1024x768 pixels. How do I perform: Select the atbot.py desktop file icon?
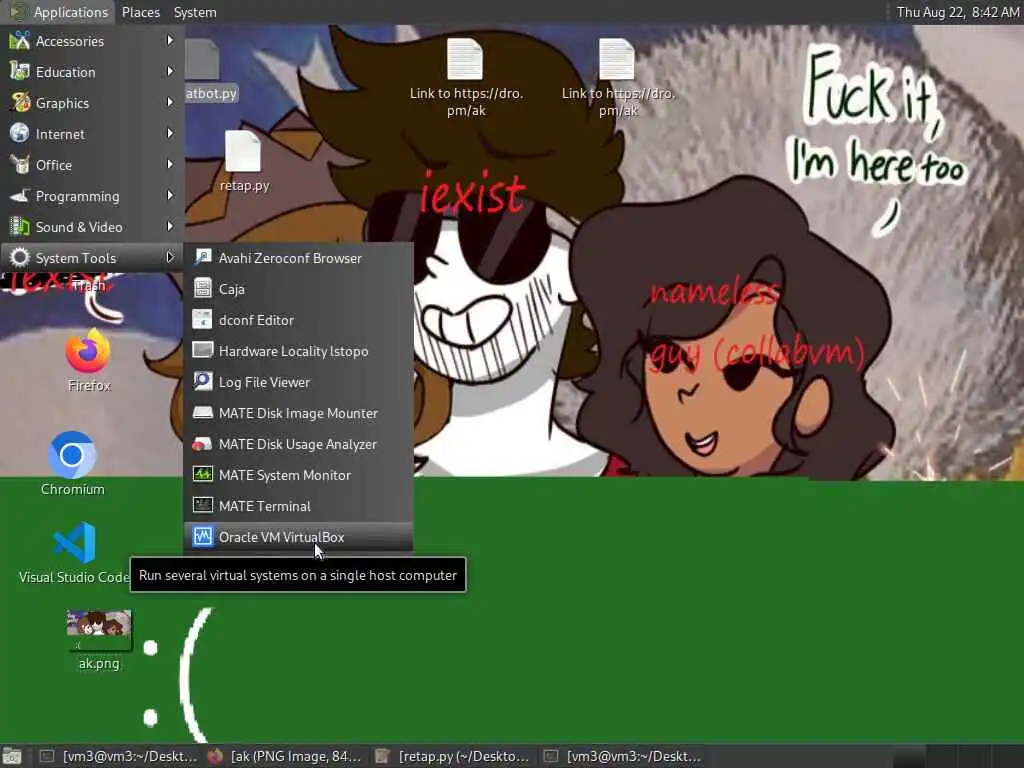pyautogui.click(x=202, y=60)
